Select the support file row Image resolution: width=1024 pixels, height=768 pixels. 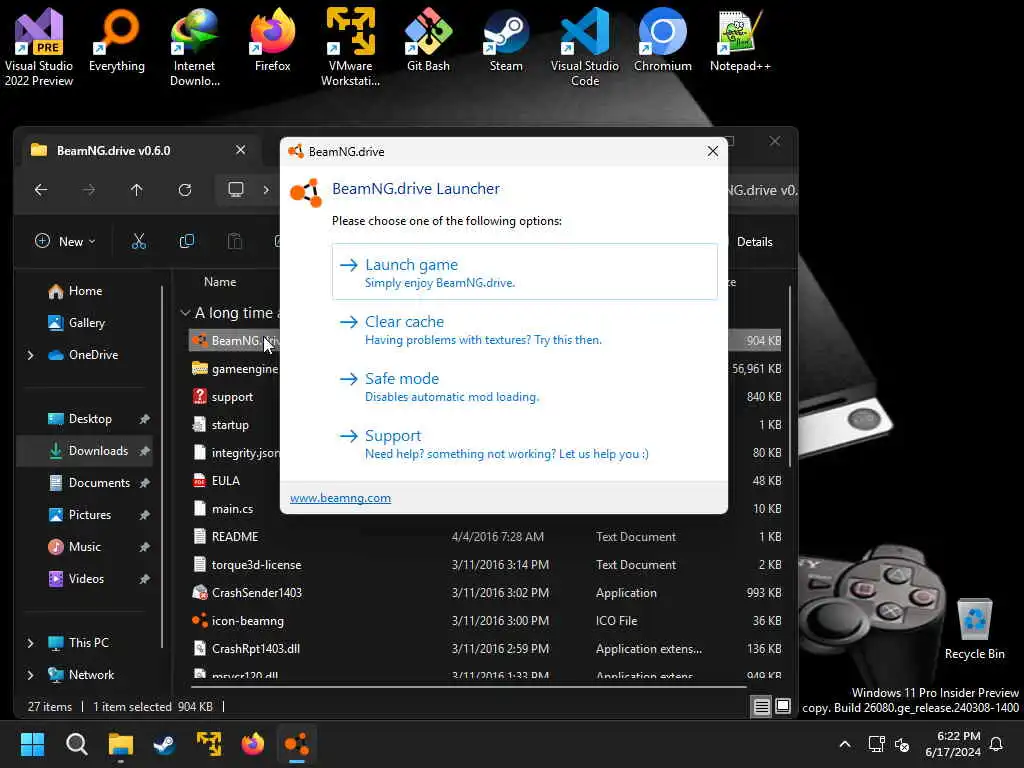click(x=235, y=396)
